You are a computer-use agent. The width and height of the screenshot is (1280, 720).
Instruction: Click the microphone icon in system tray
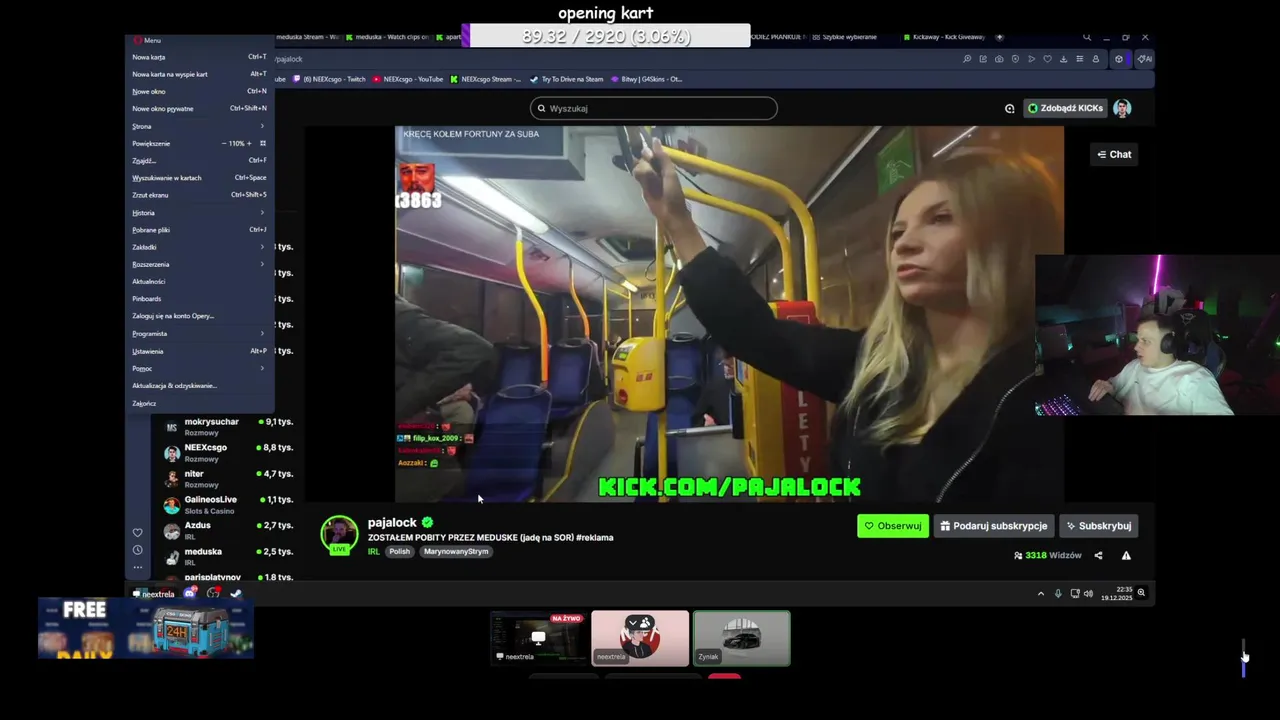tap(1058, 593)
